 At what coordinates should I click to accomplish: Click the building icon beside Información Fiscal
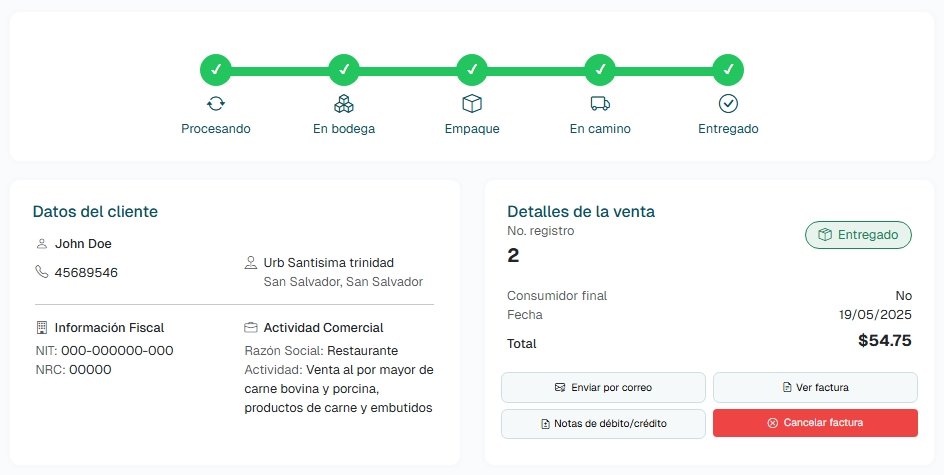[42, 327]
